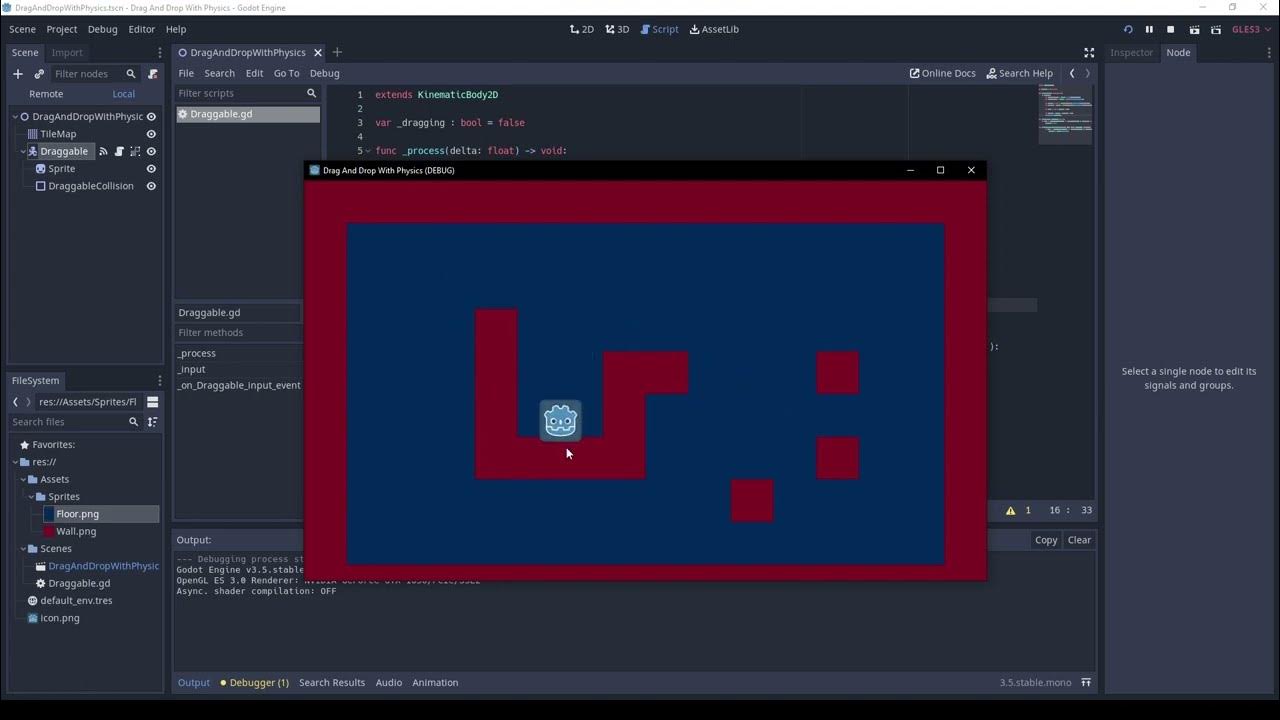1280x720 pixels.
Task: Play the edited scene
Action: [1194, 30]
